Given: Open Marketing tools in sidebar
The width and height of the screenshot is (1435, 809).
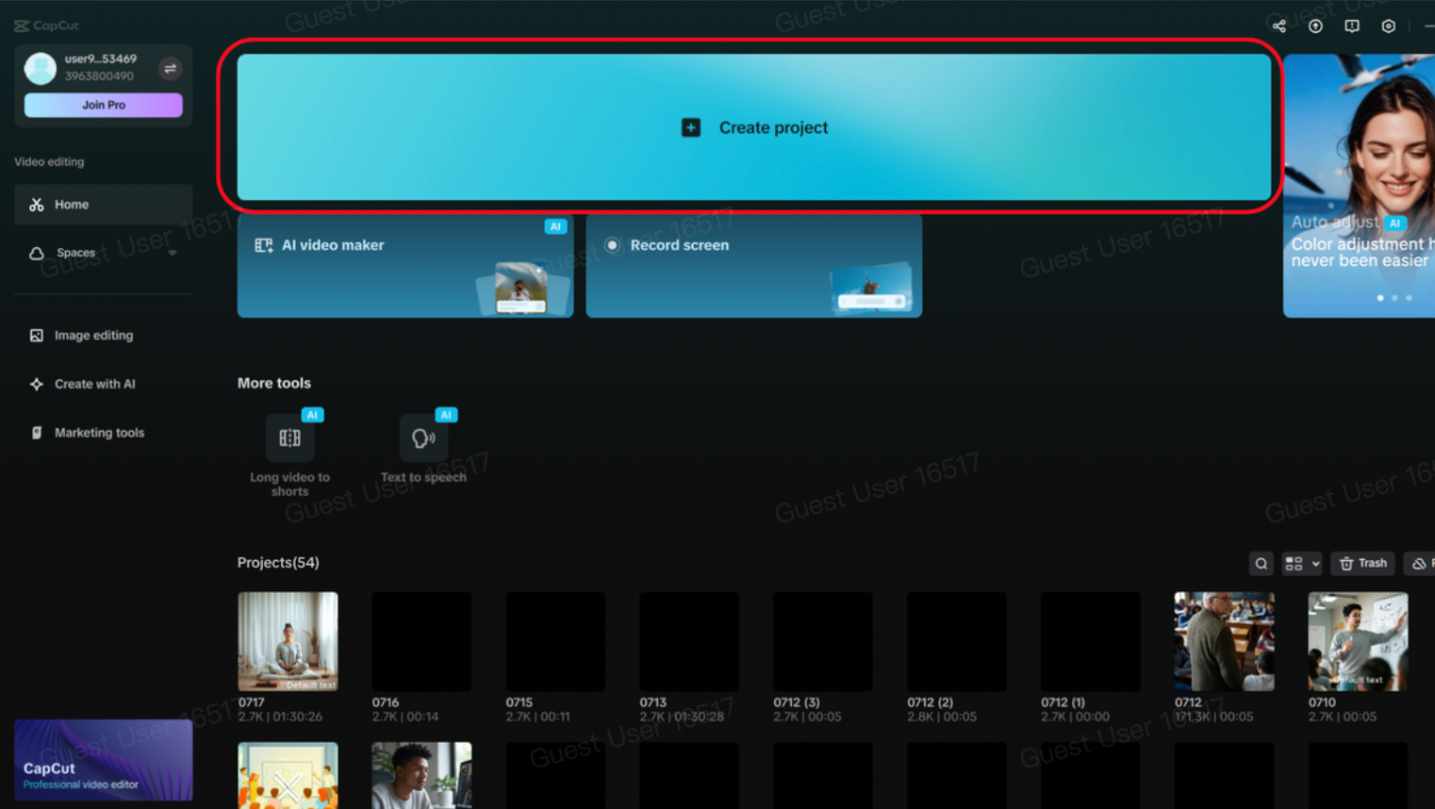Looking at the screenshot, I should tap(98, 433).
